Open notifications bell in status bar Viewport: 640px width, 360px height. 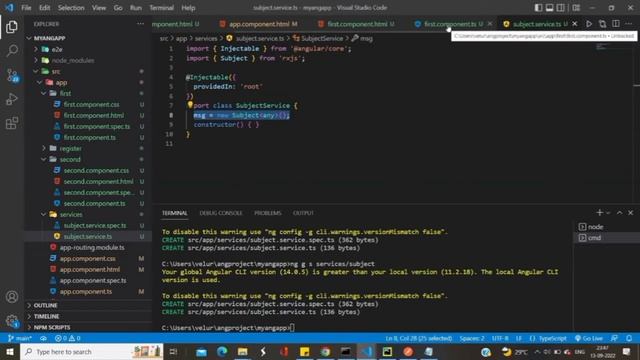pyautogui.click(x=629, y=338)
